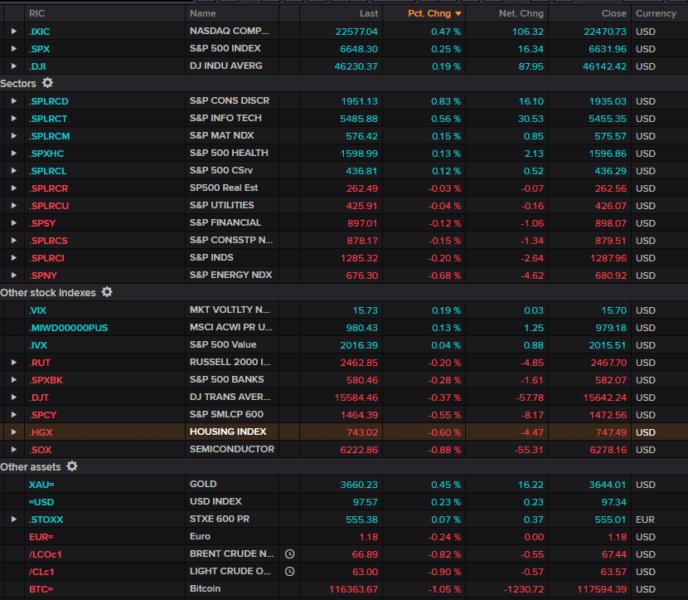Expand the .DJI row
688x600 pixels.
14,66
